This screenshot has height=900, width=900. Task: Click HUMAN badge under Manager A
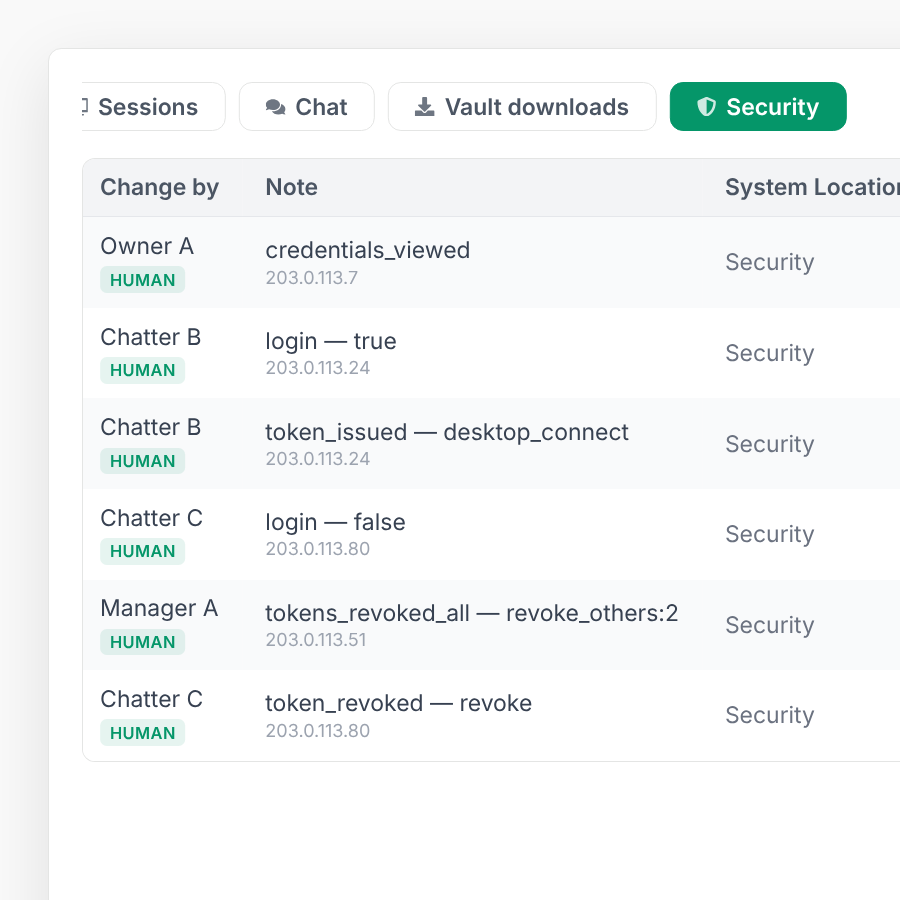(142, 642)
